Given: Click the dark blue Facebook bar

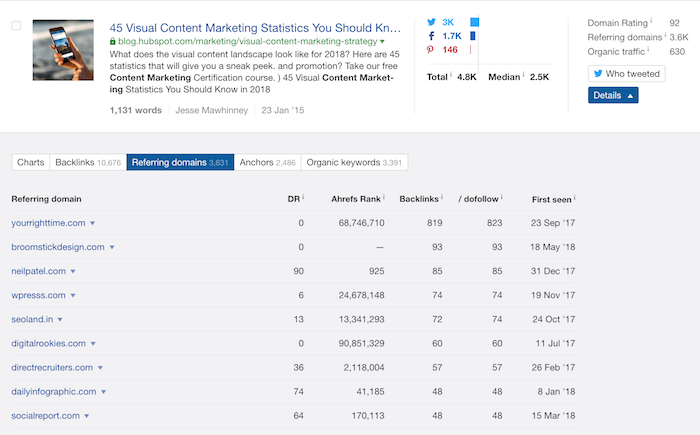Looking at the screenshot, I should coord(473,36).
